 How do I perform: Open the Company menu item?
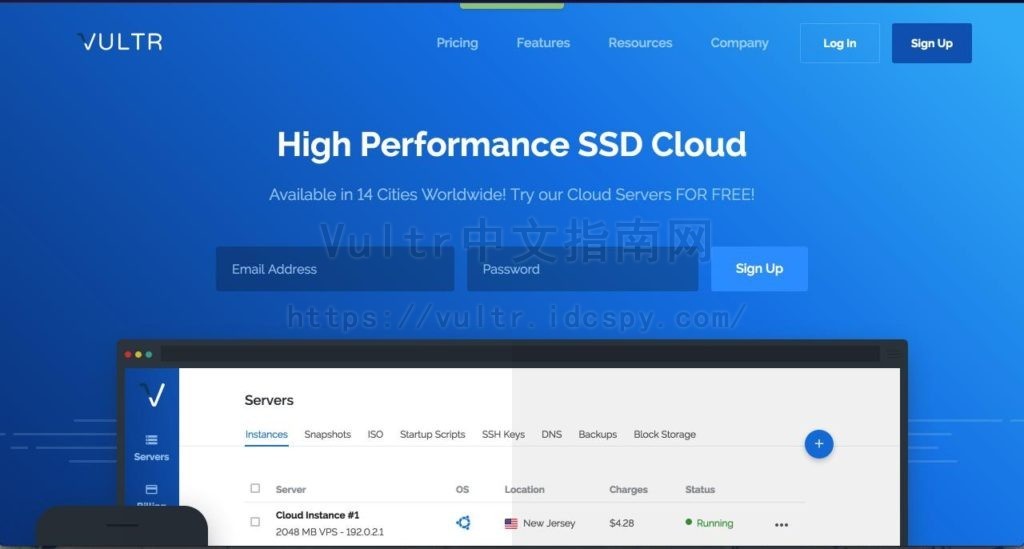[x=739, y=43]
